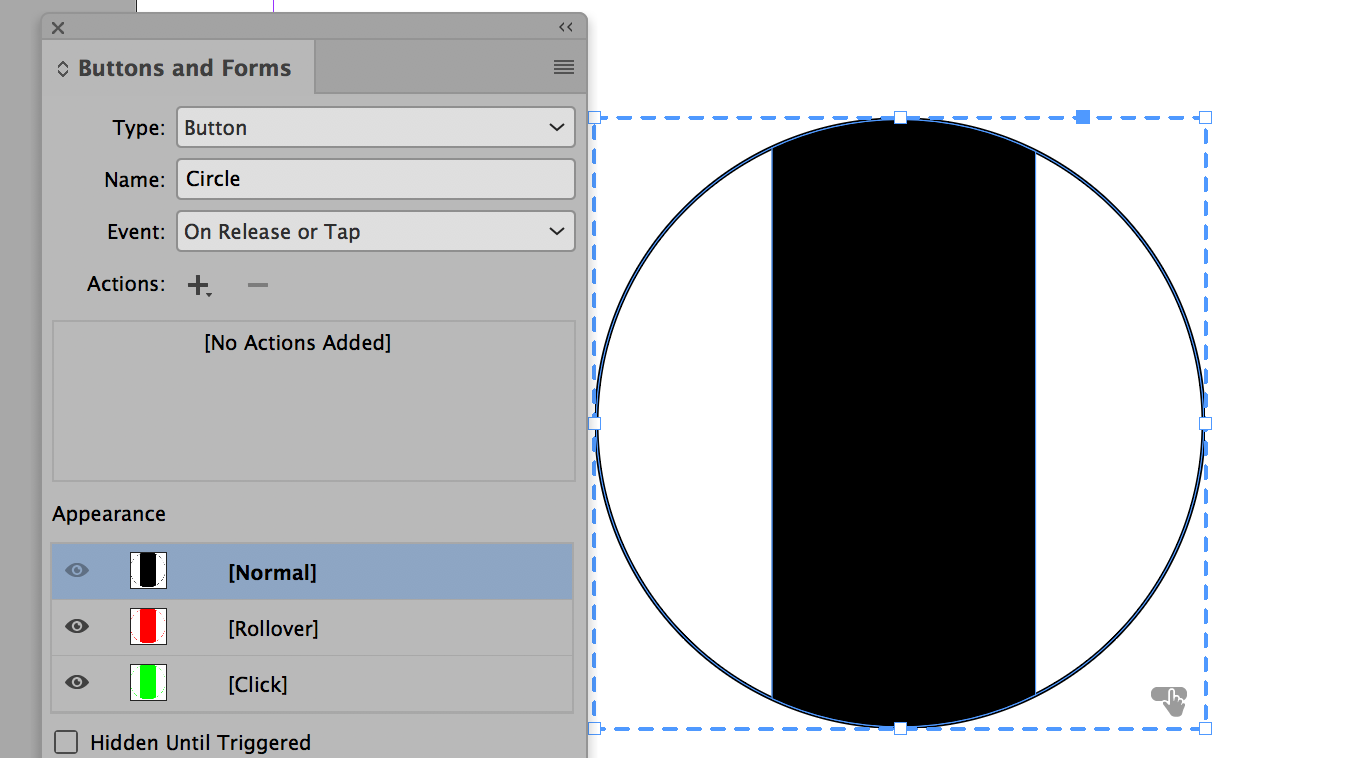
Task: Toggle visibility eye of the Normal state
Action: coord(76,570)
